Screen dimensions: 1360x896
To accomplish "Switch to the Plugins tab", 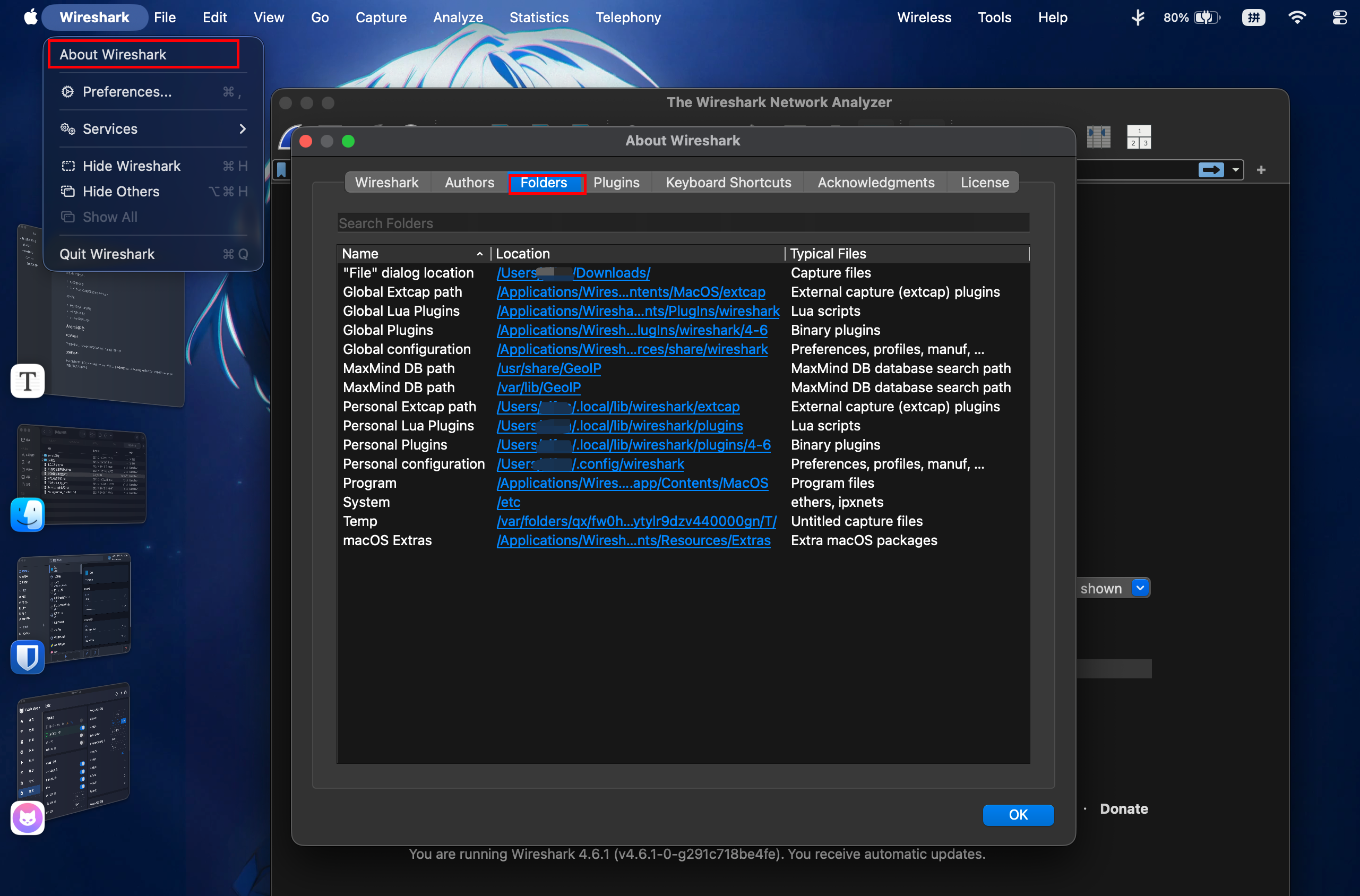I will click(x=616, y=182).
